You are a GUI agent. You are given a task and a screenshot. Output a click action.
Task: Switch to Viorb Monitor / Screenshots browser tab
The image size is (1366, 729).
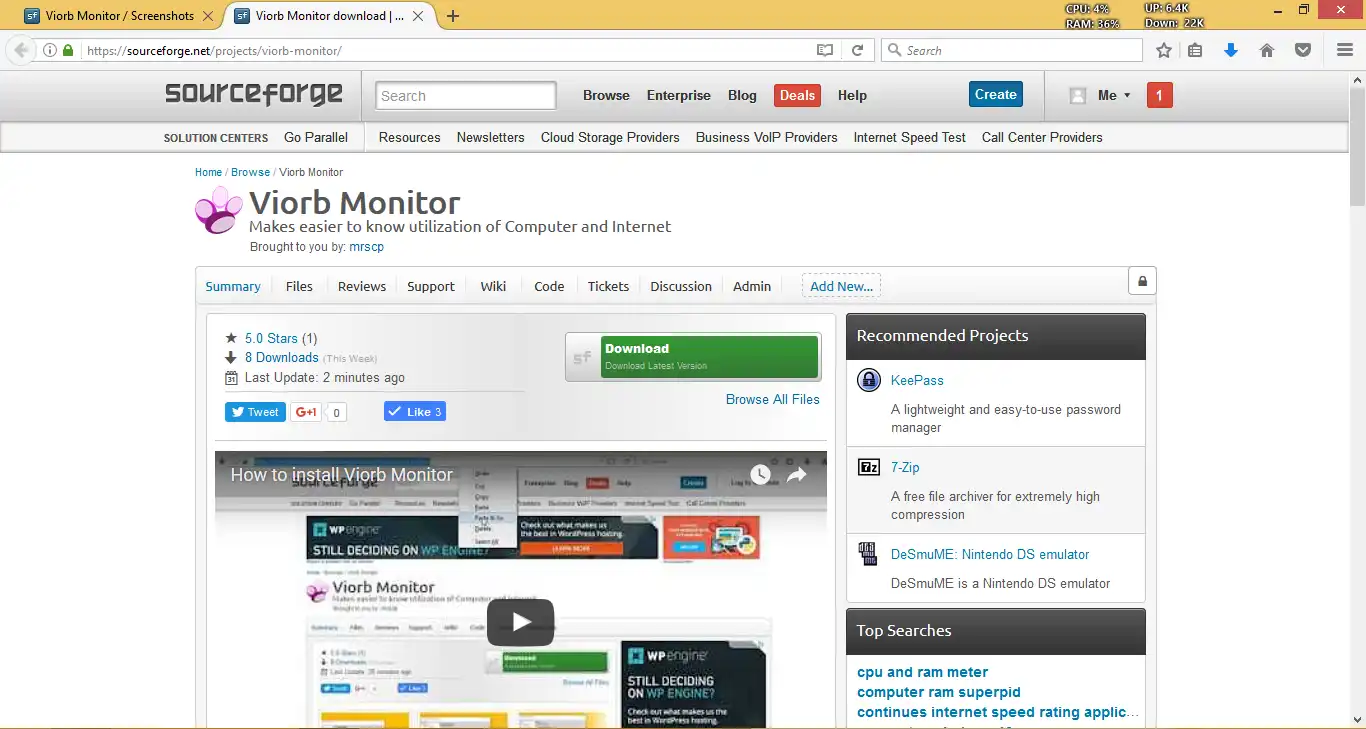click(x=121, y=16)
